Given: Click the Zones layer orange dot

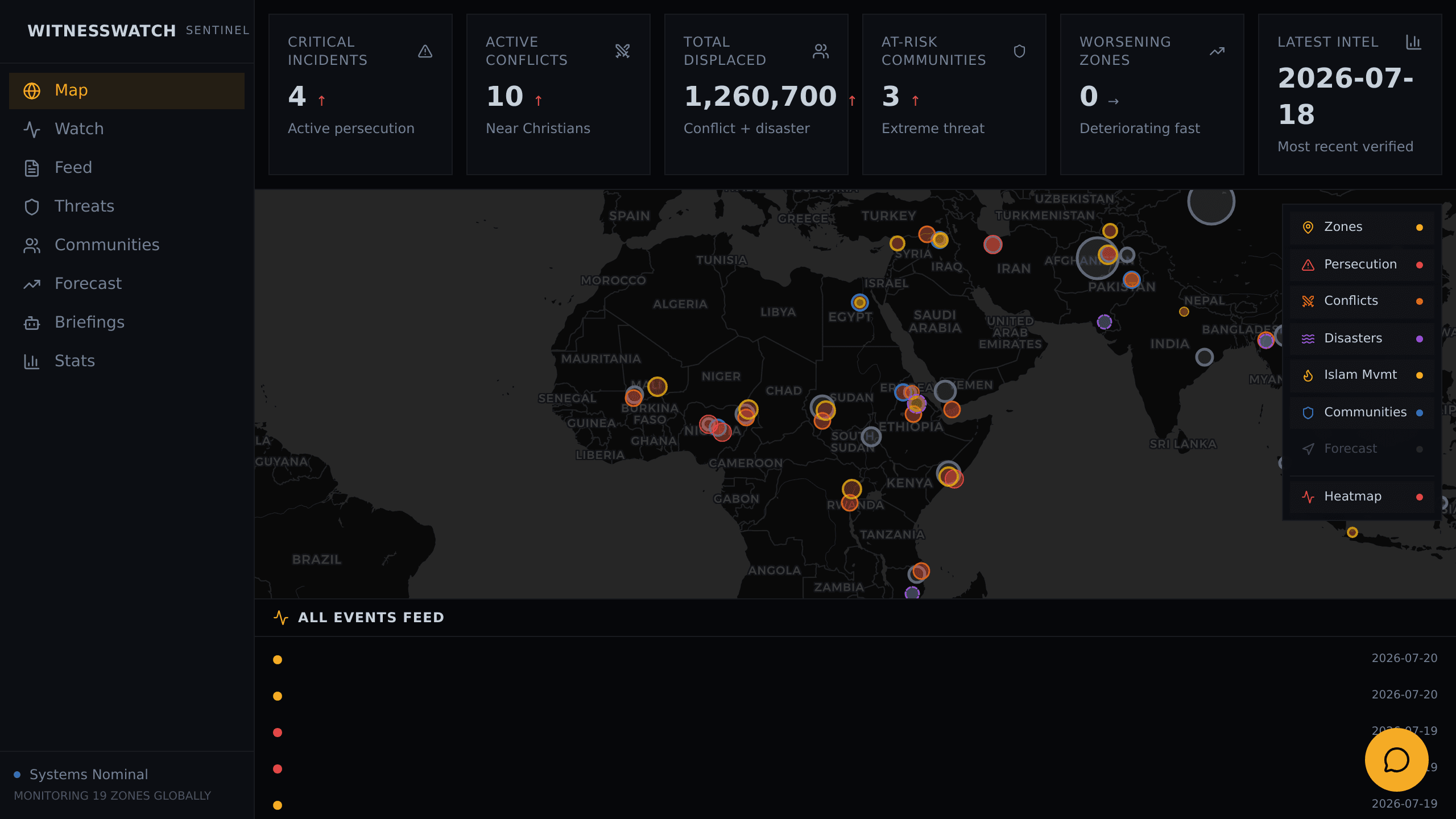Looking at the screenshot, I should click(1420, 227).
